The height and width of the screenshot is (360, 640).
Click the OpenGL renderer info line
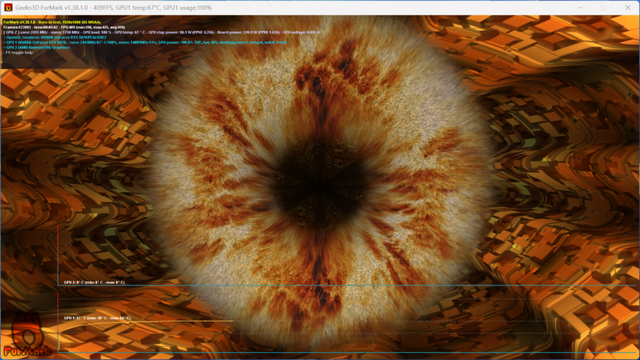click(55, 37)
